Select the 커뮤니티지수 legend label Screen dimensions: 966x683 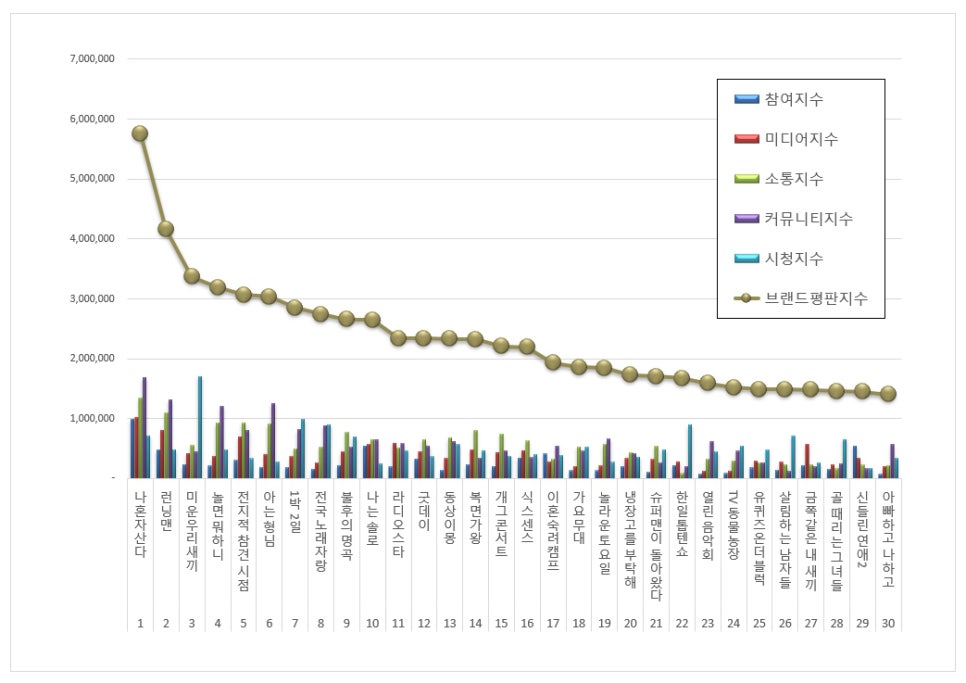[x=808, y=219]
